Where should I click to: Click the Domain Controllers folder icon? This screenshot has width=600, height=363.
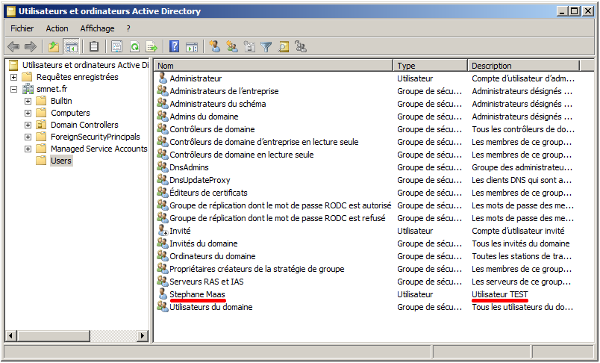click(41, 125)
